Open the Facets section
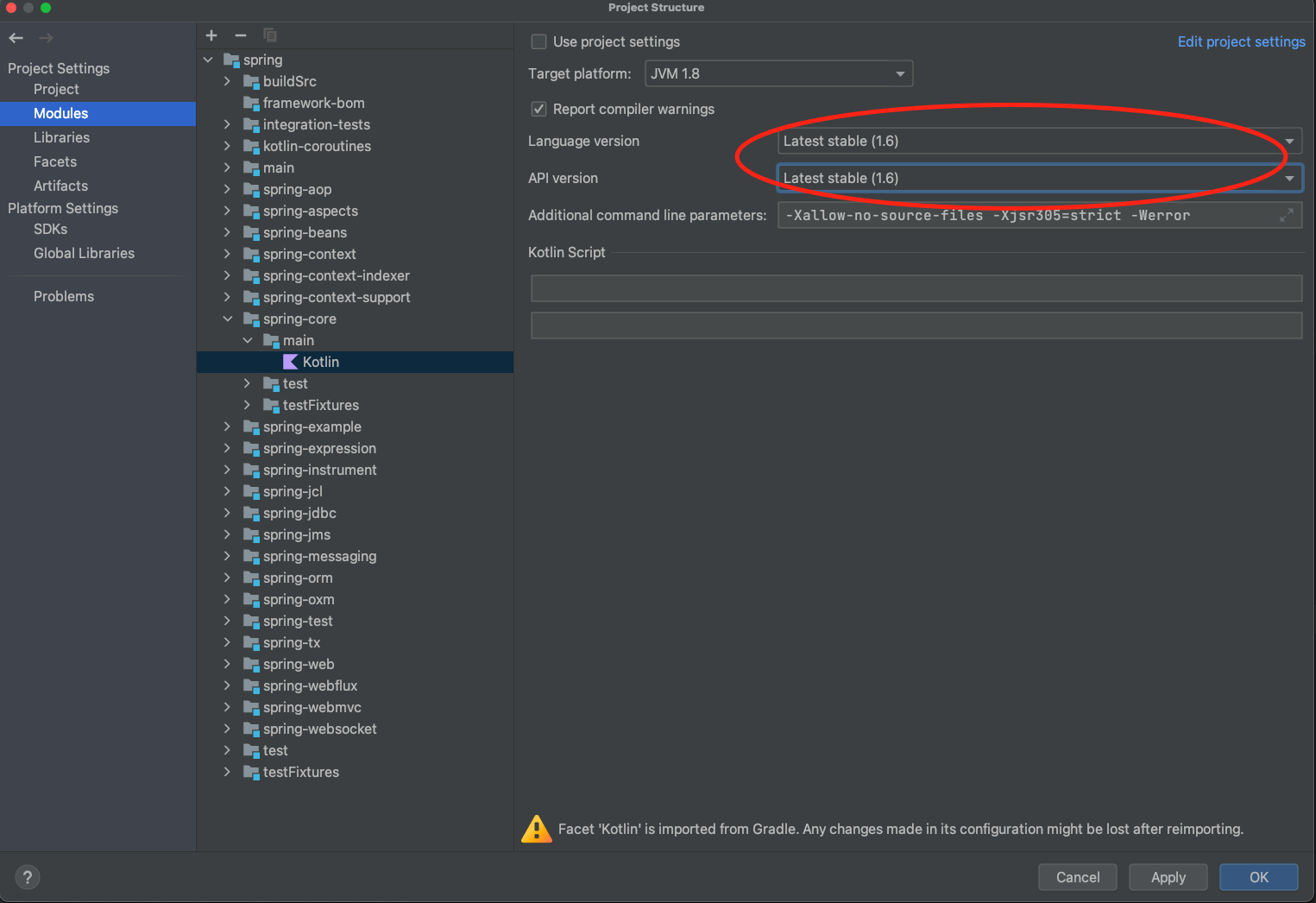This screenshot has width=1316, height=903. coord(55,161)
